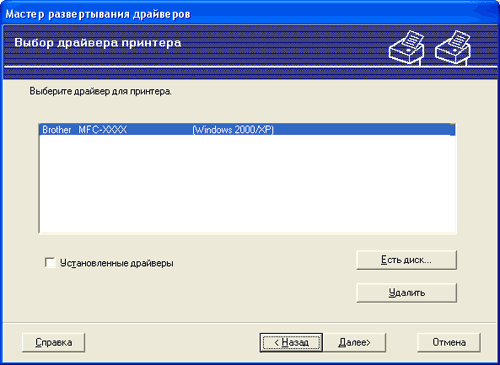The width and height of the screenshot is (500, 365).
Task: Click empty area of the driver list box
Action: coord(247,183)
